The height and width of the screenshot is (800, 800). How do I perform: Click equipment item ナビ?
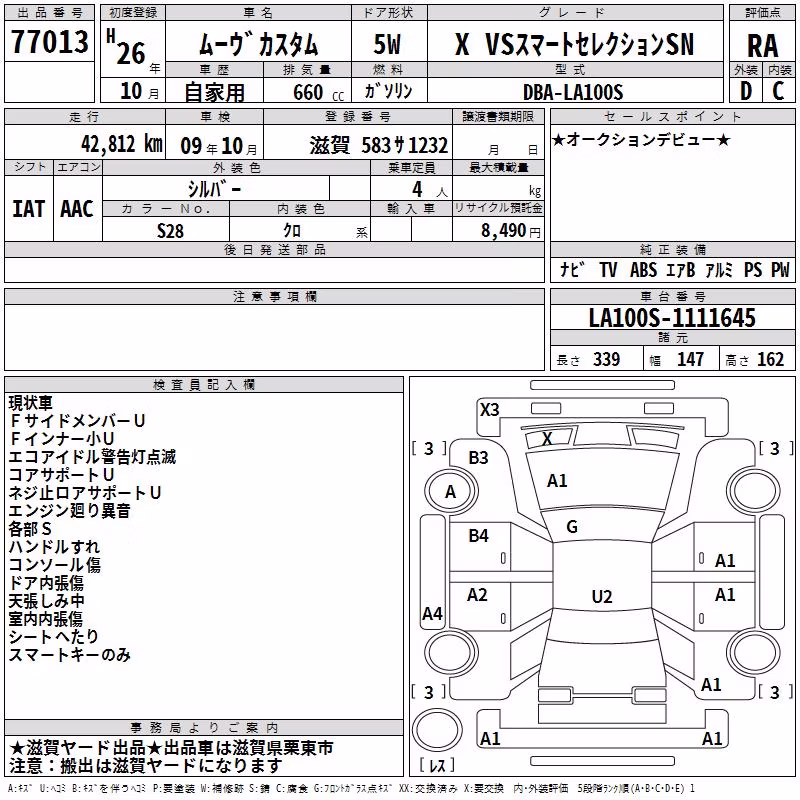572,269
